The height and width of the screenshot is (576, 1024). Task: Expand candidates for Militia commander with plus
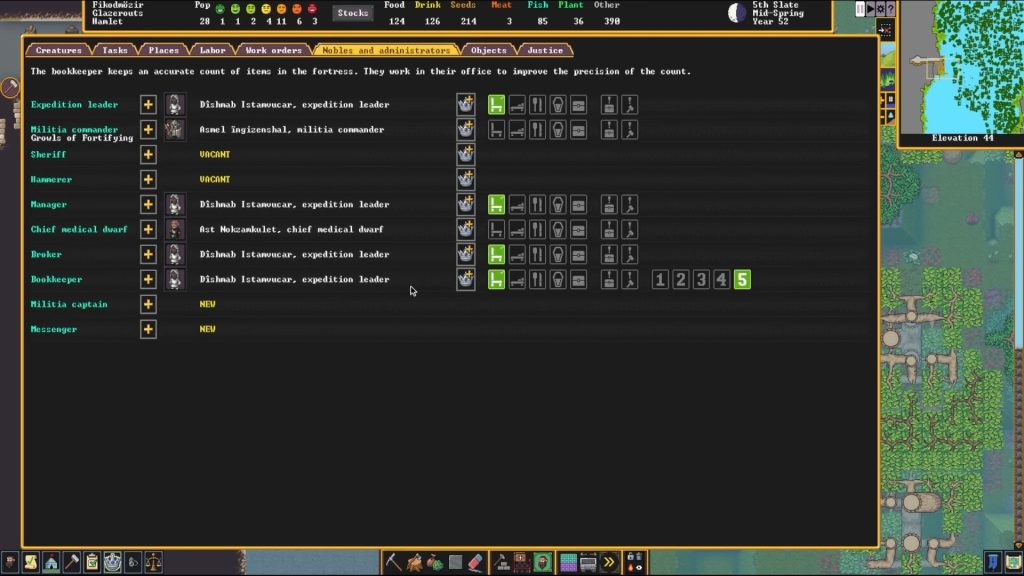pyautogui.click(x=148, y=129)
